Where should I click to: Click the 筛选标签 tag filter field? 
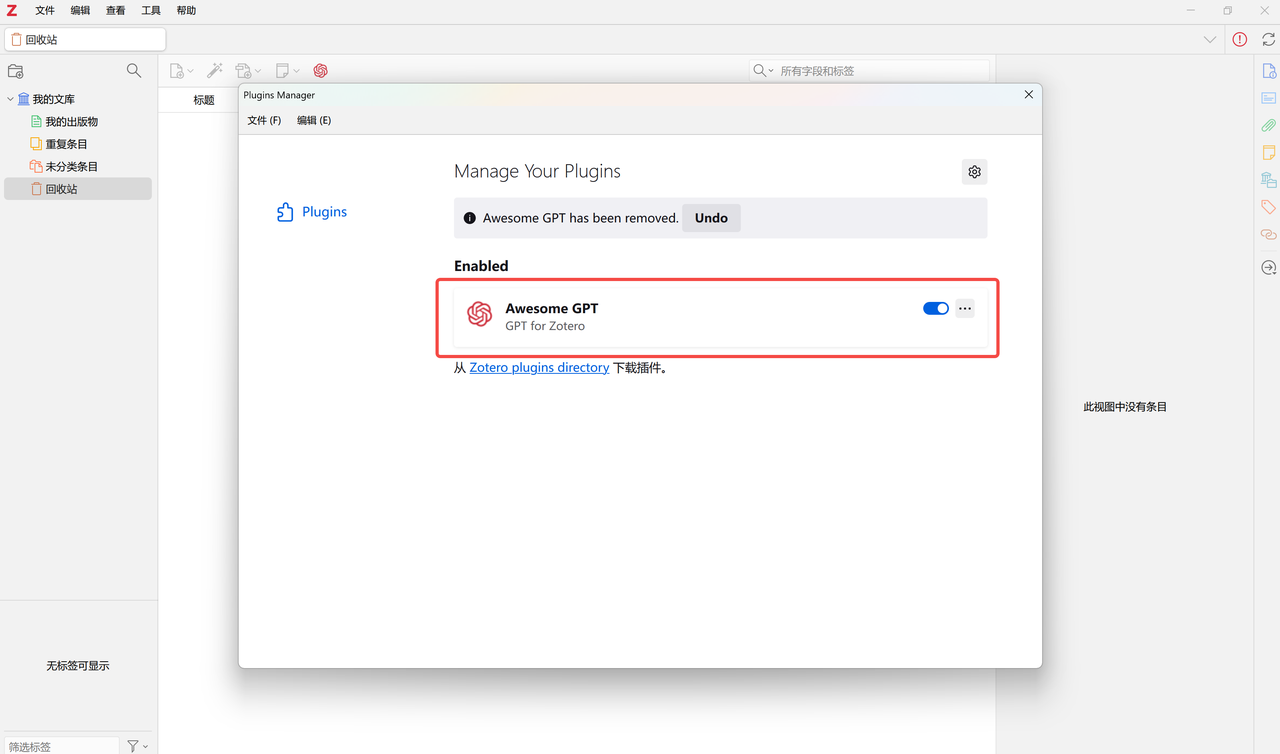pyautogui.click(x=60, y=746)
